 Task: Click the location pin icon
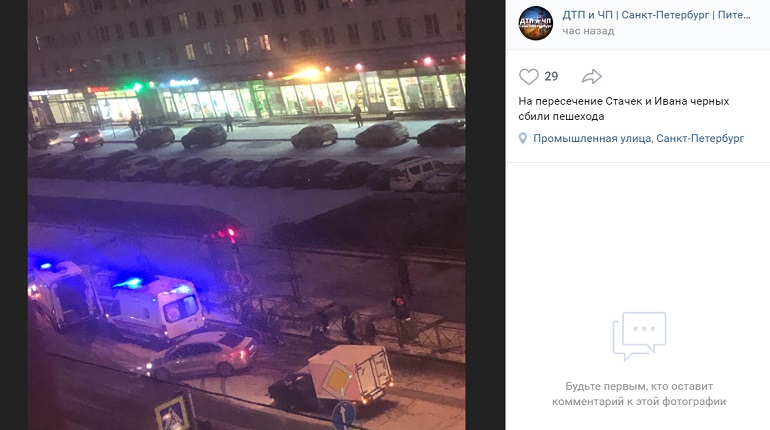(x=522, y=138)
